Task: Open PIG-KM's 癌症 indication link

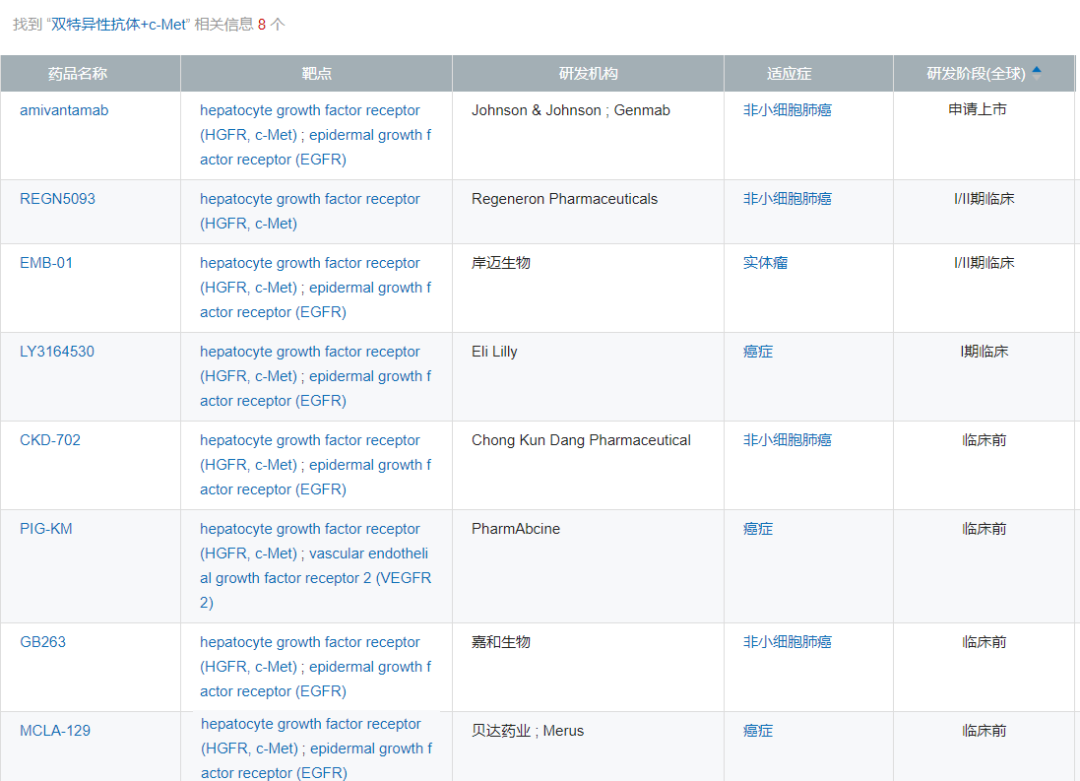Action: tap(758, 529)
